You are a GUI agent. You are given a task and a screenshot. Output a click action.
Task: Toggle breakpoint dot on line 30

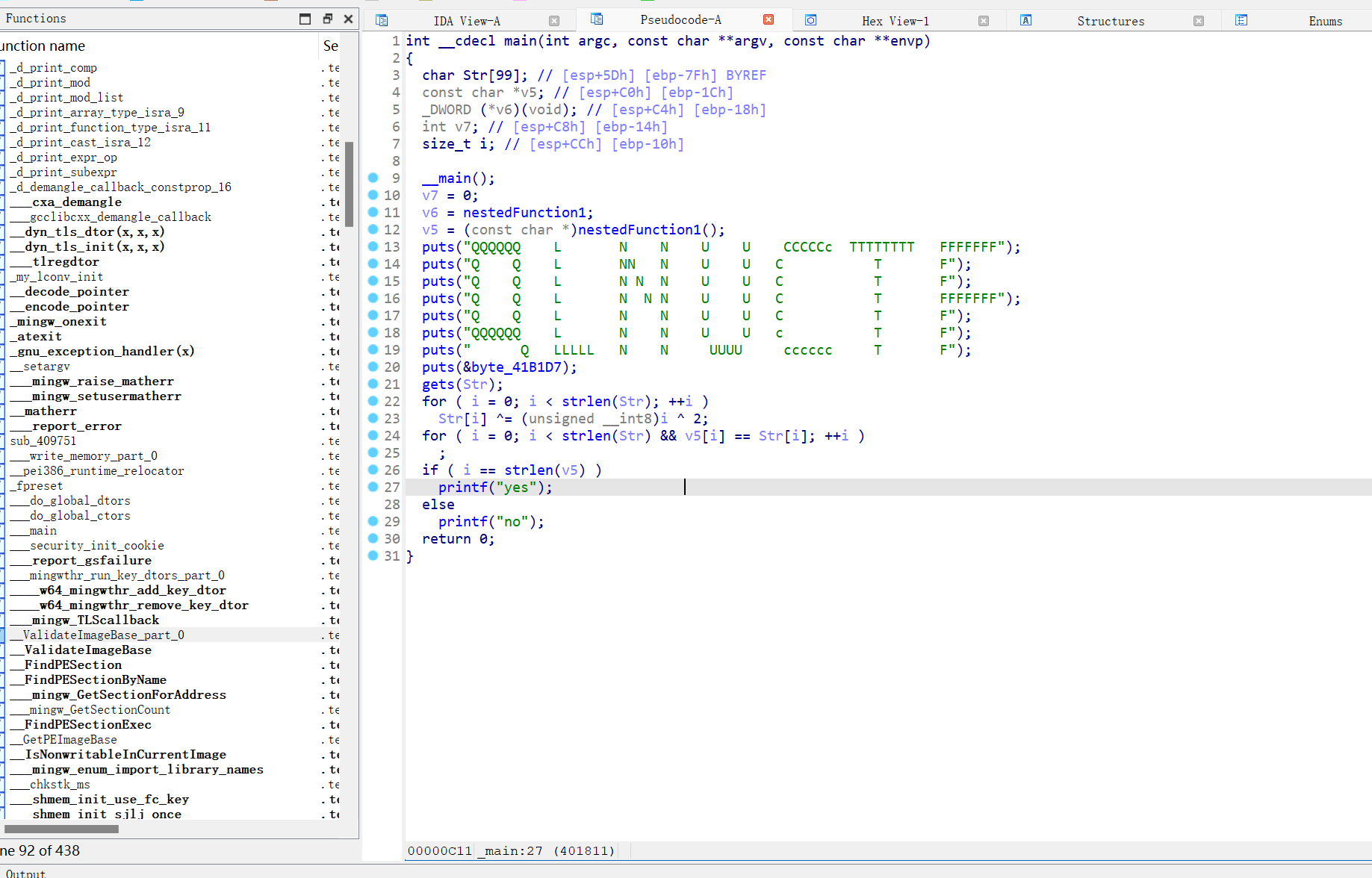click(373, 538)
